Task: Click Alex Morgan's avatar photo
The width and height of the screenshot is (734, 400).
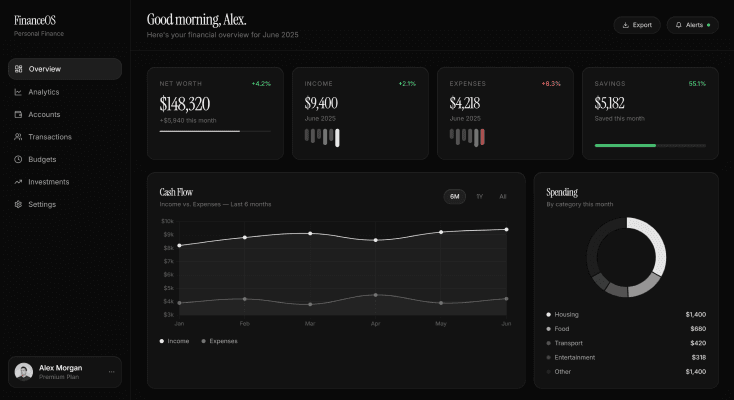Action: point(24,372)
